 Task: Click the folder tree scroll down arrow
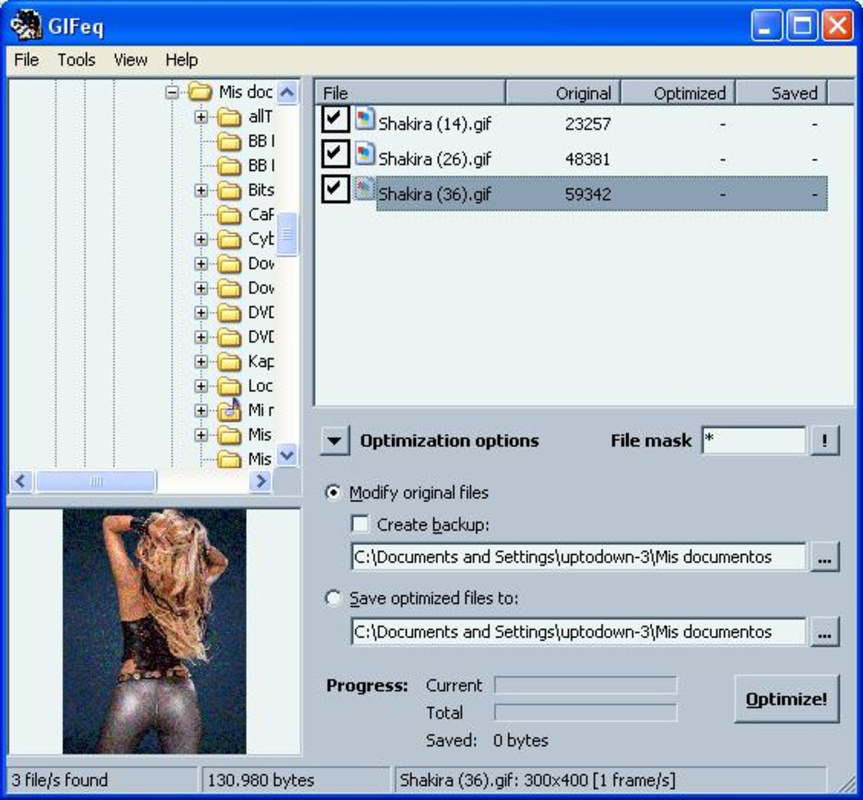coord(287,455)
